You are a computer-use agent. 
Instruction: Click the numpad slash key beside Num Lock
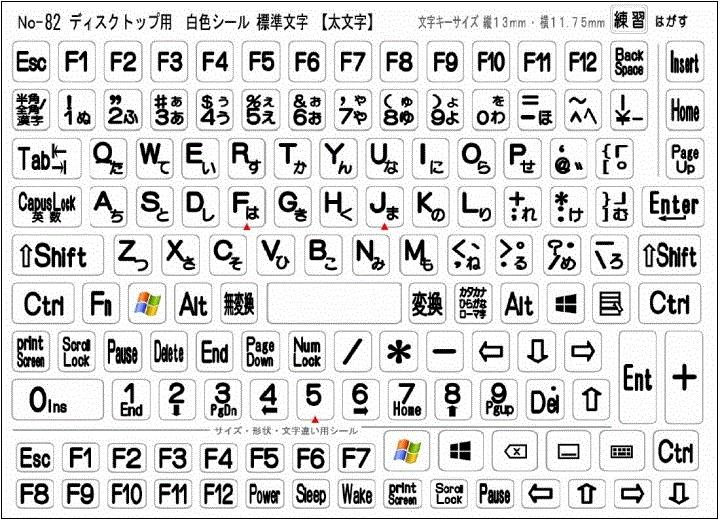pos(353,352)
